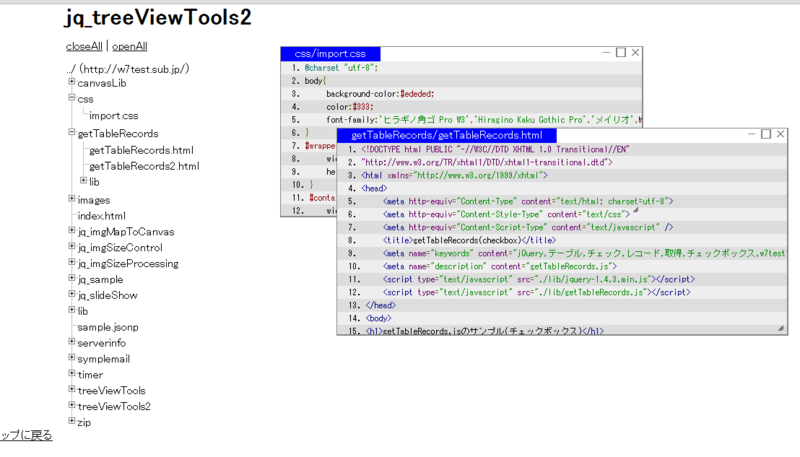Click the background-color:#ededed code line
Image resolution: width=800 pixels, height=457 pixels.
pos(461,94)
